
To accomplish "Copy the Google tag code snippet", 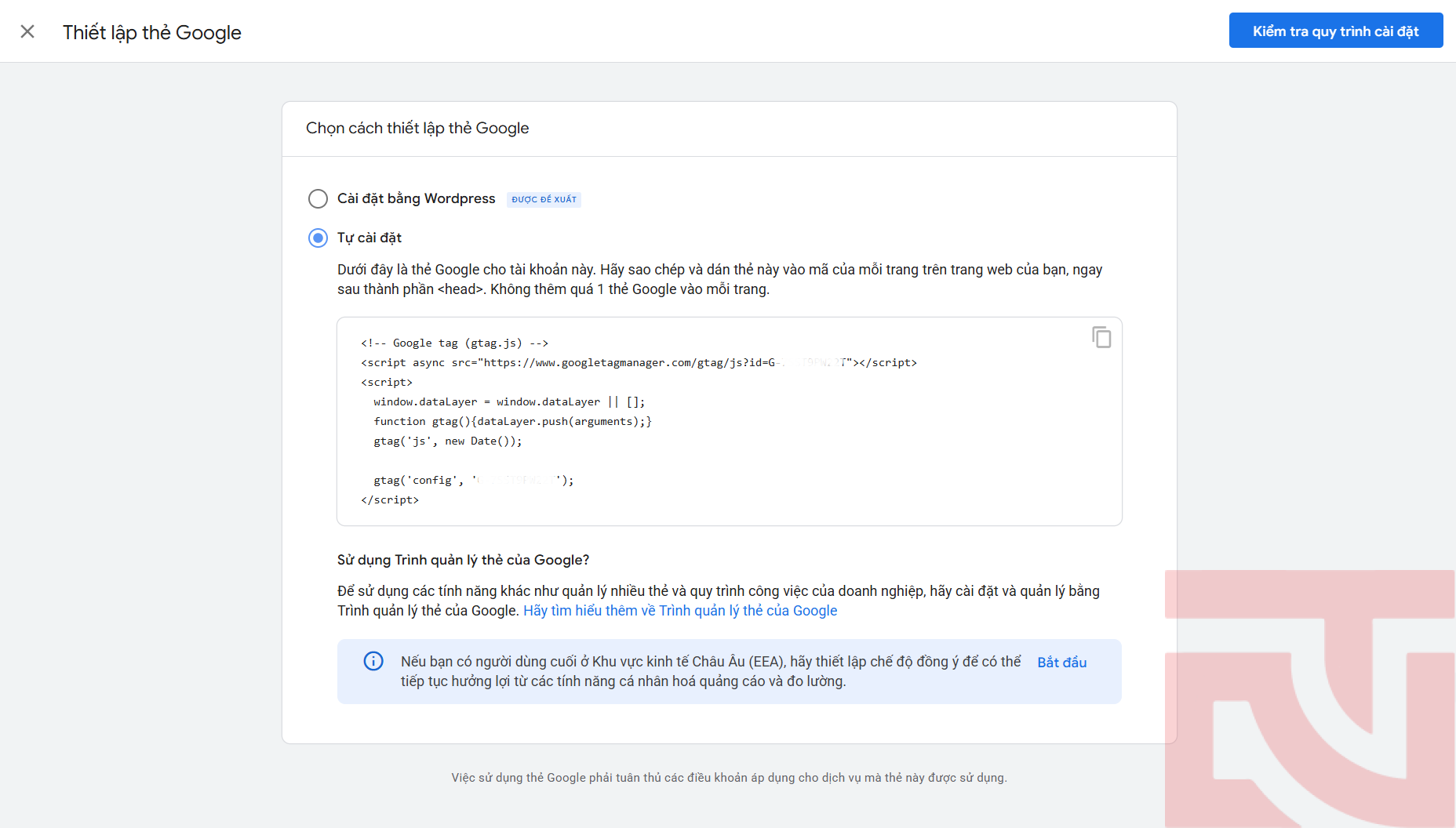I will coord(1101,337).
